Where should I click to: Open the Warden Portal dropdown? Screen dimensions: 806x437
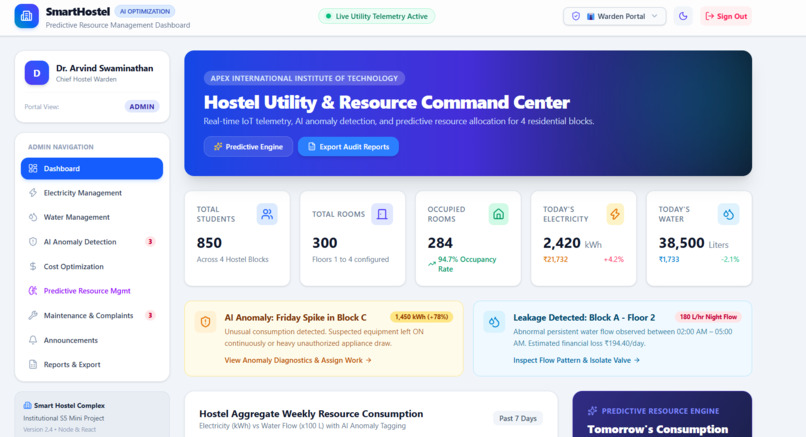[x=615, y=16]
